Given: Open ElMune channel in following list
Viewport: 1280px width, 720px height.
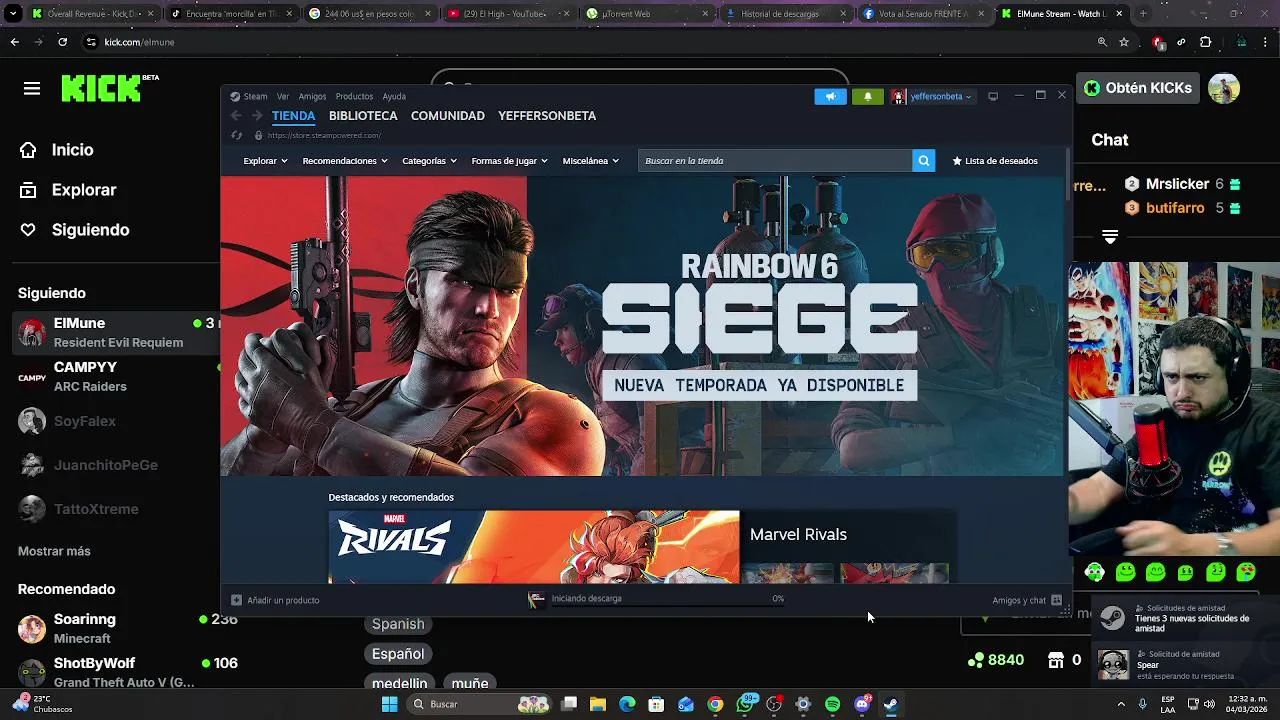Looking at the screenshot, I should pyautogui.click(x=116, y=332).
